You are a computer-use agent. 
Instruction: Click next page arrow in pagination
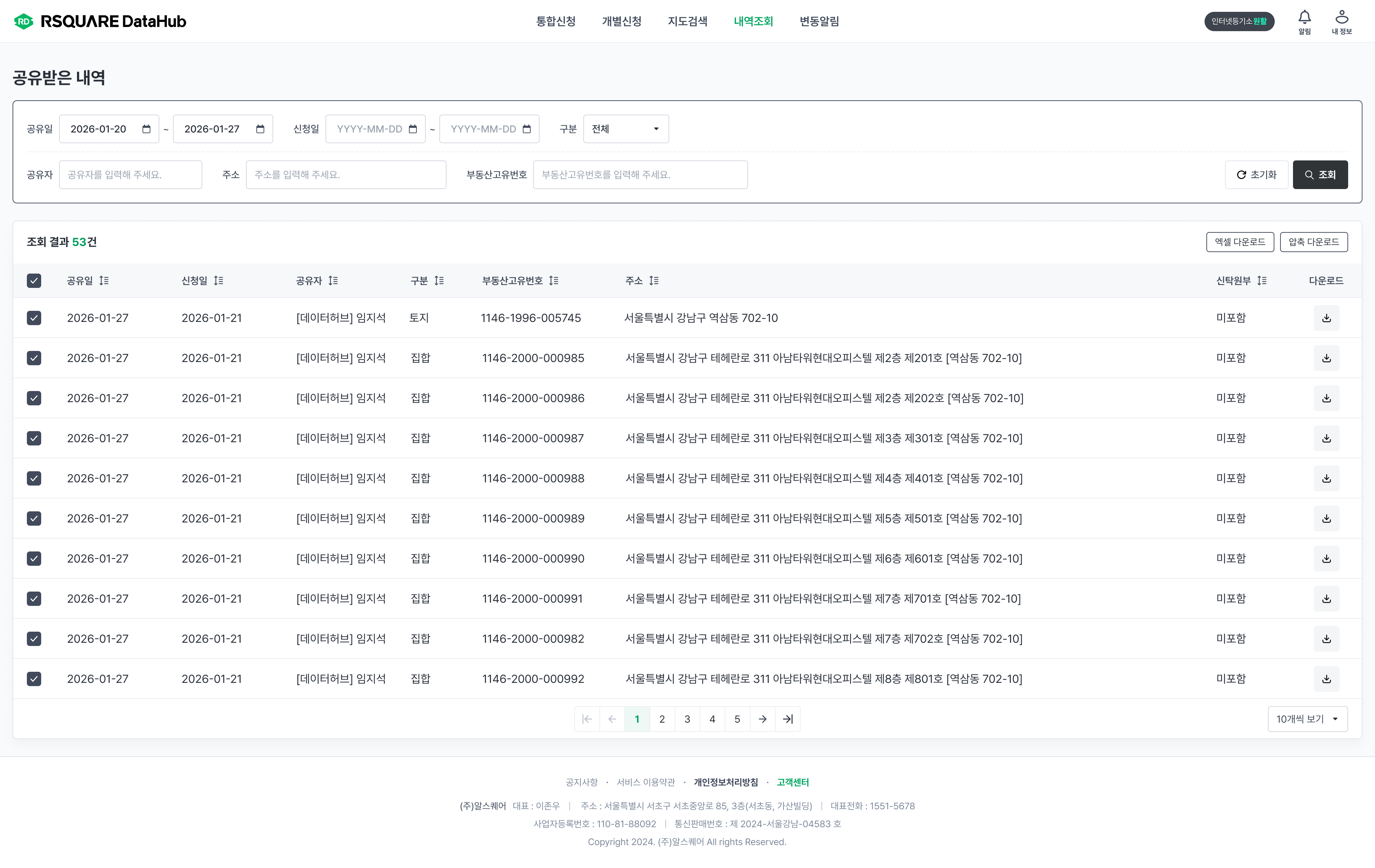click(x=762, y=719)
